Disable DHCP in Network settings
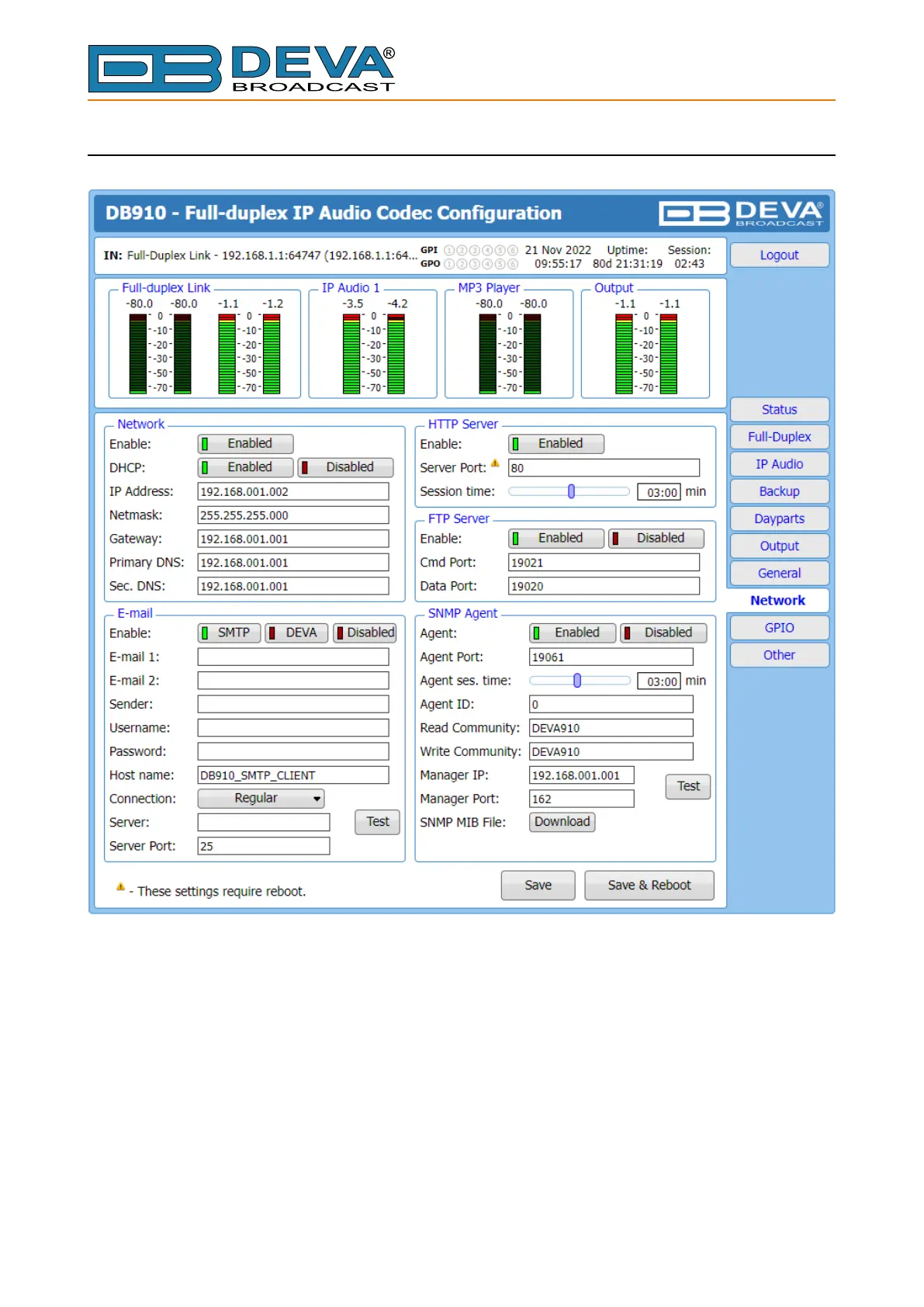924x1307 pixels. coord(346,467)
